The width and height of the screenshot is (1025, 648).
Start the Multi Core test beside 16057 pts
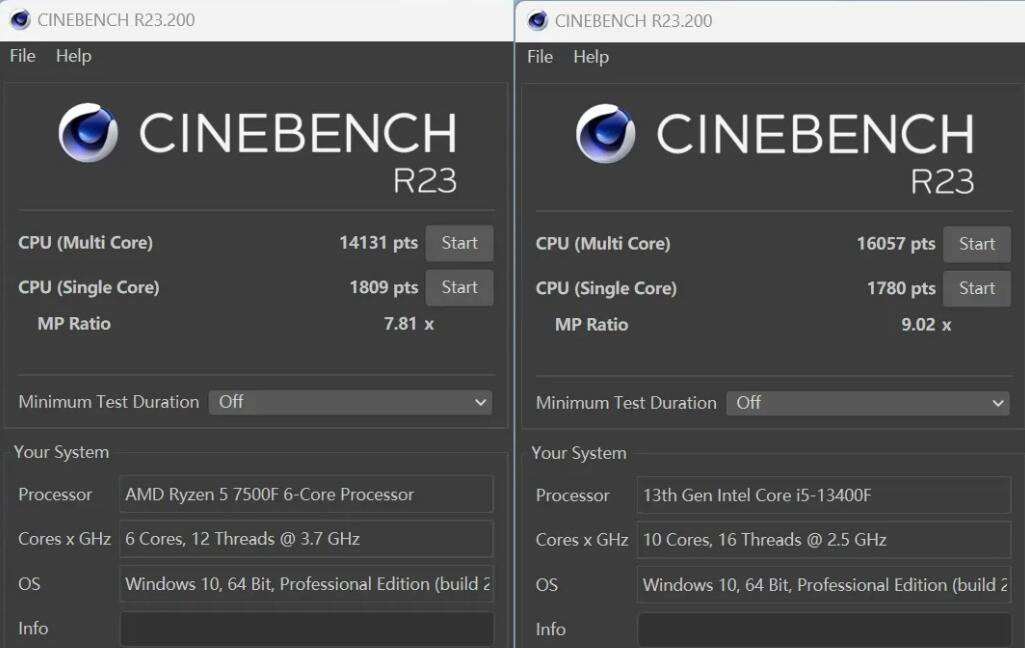(x=977, y=244)
